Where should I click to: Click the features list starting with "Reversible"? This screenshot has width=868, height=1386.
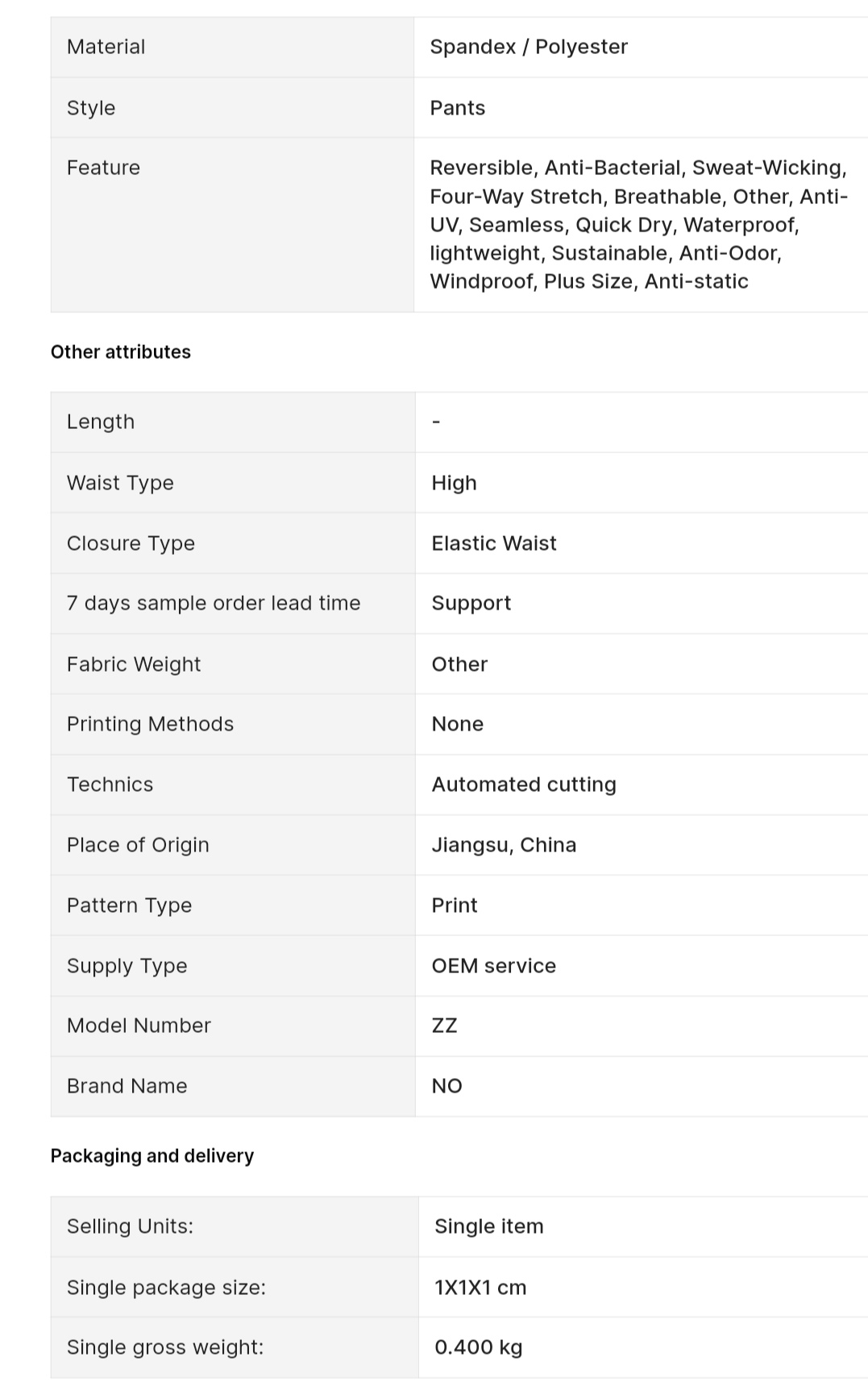pos(638,224)
